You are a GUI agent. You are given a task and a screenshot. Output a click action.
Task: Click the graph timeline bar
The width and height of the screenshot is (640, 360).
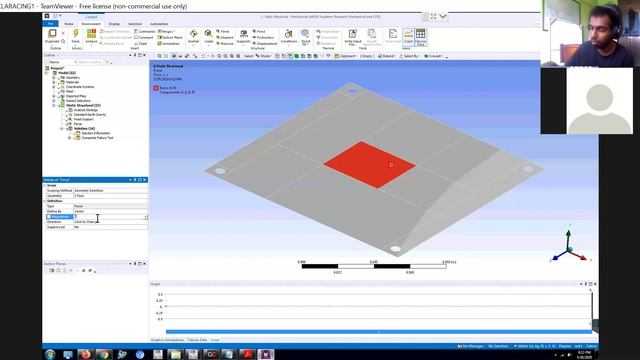click(379, 332)
